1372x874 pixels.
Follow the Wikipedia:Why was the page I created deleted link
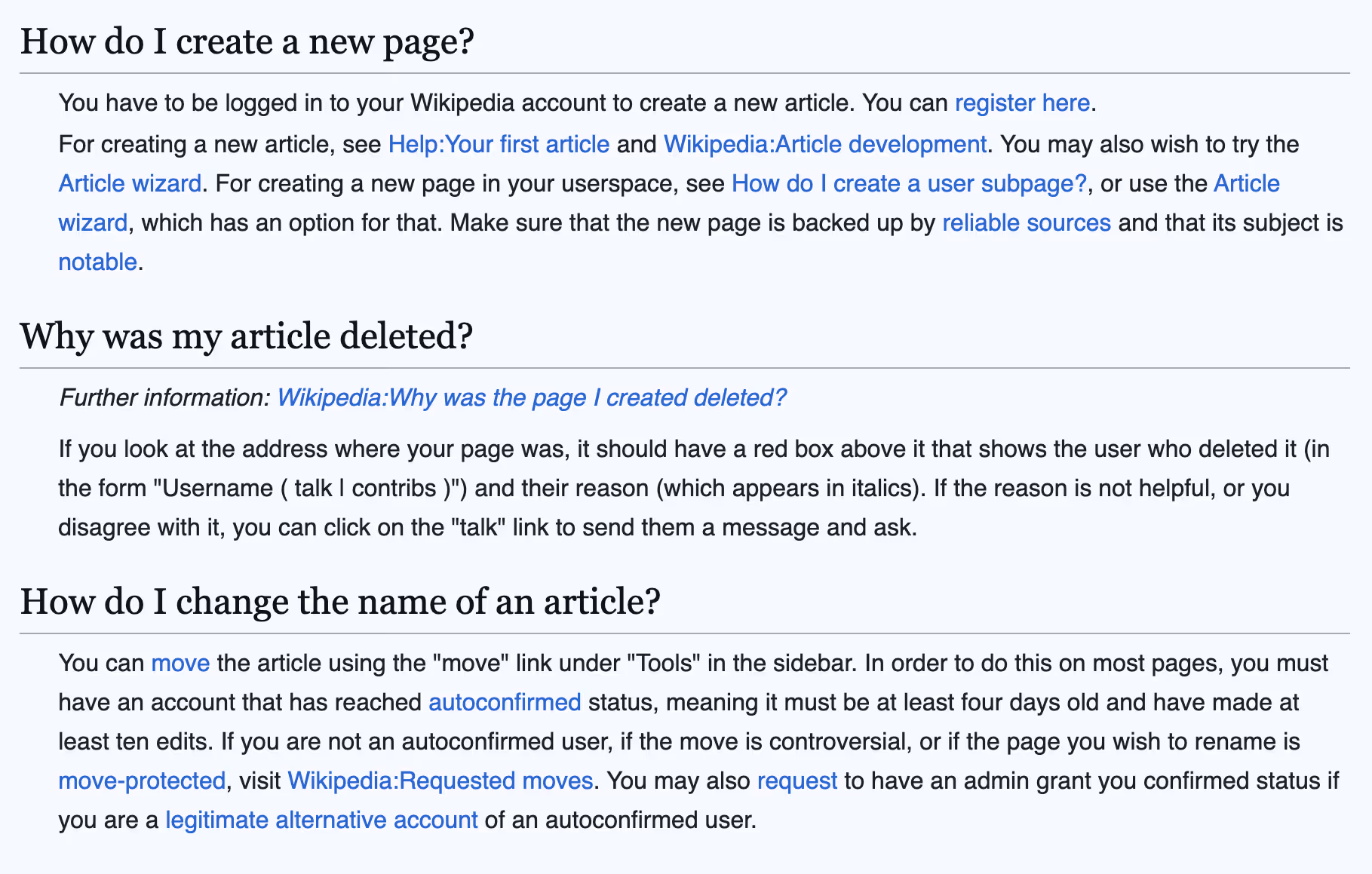click(x=532, y=398)
